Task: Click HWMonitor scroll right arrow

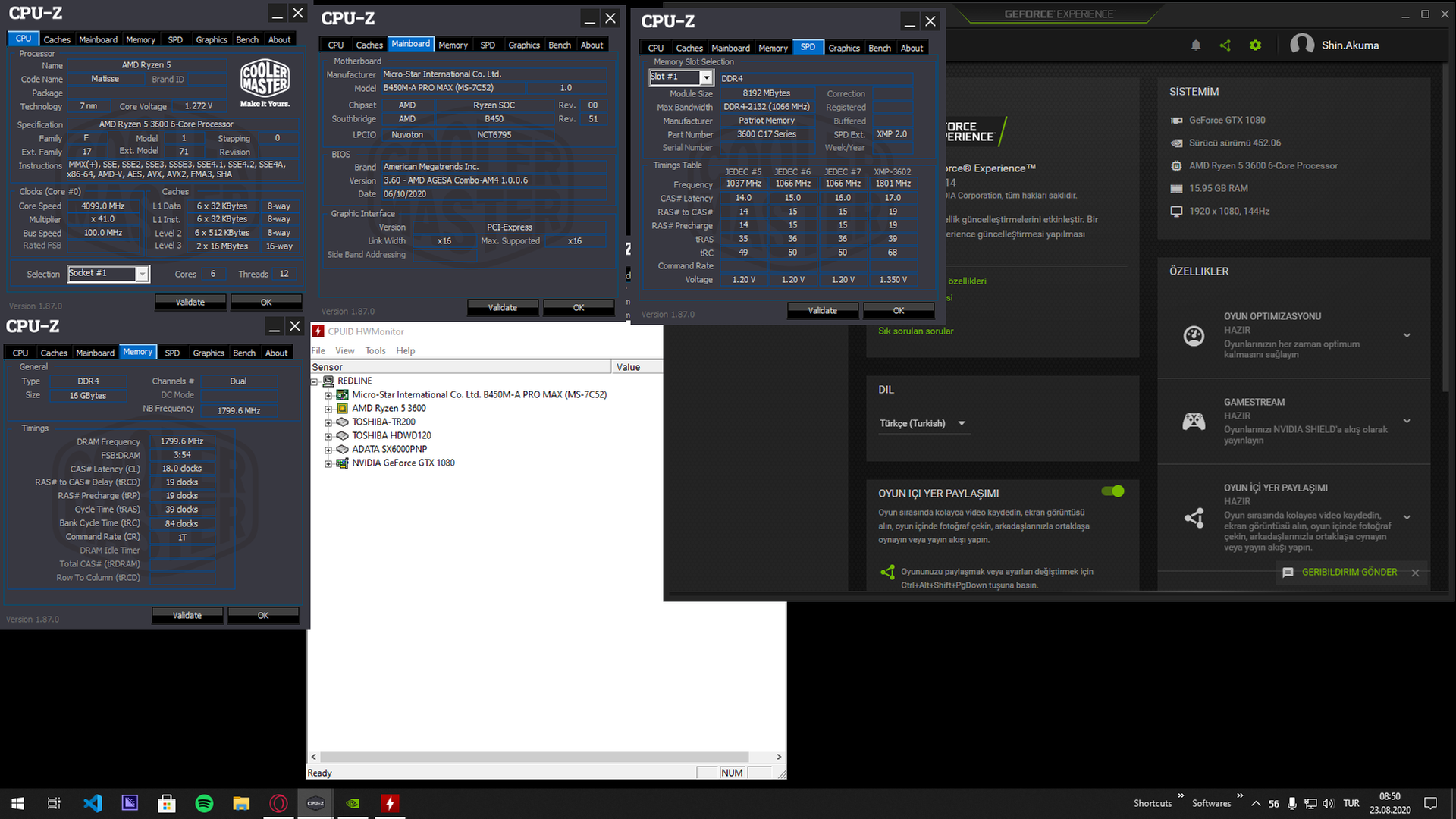Action: [779, 757]
